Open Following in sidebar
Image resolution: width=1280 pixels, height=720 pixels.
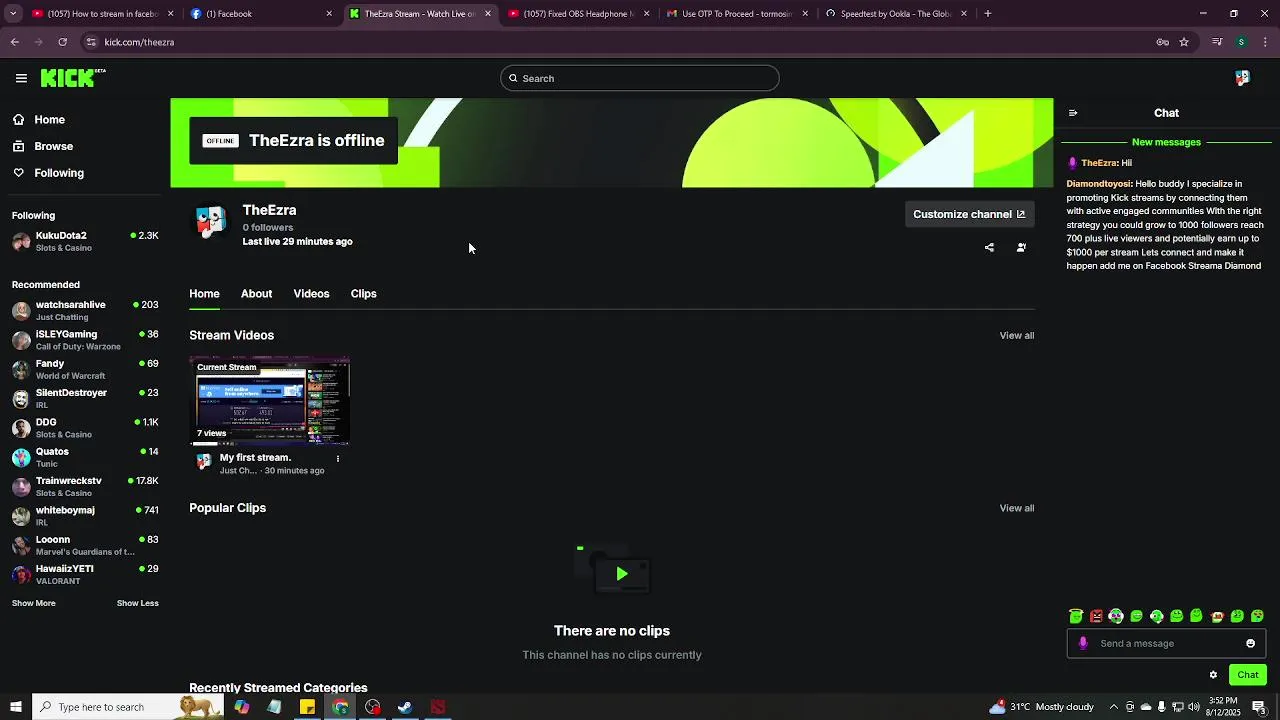pos(48,173)
